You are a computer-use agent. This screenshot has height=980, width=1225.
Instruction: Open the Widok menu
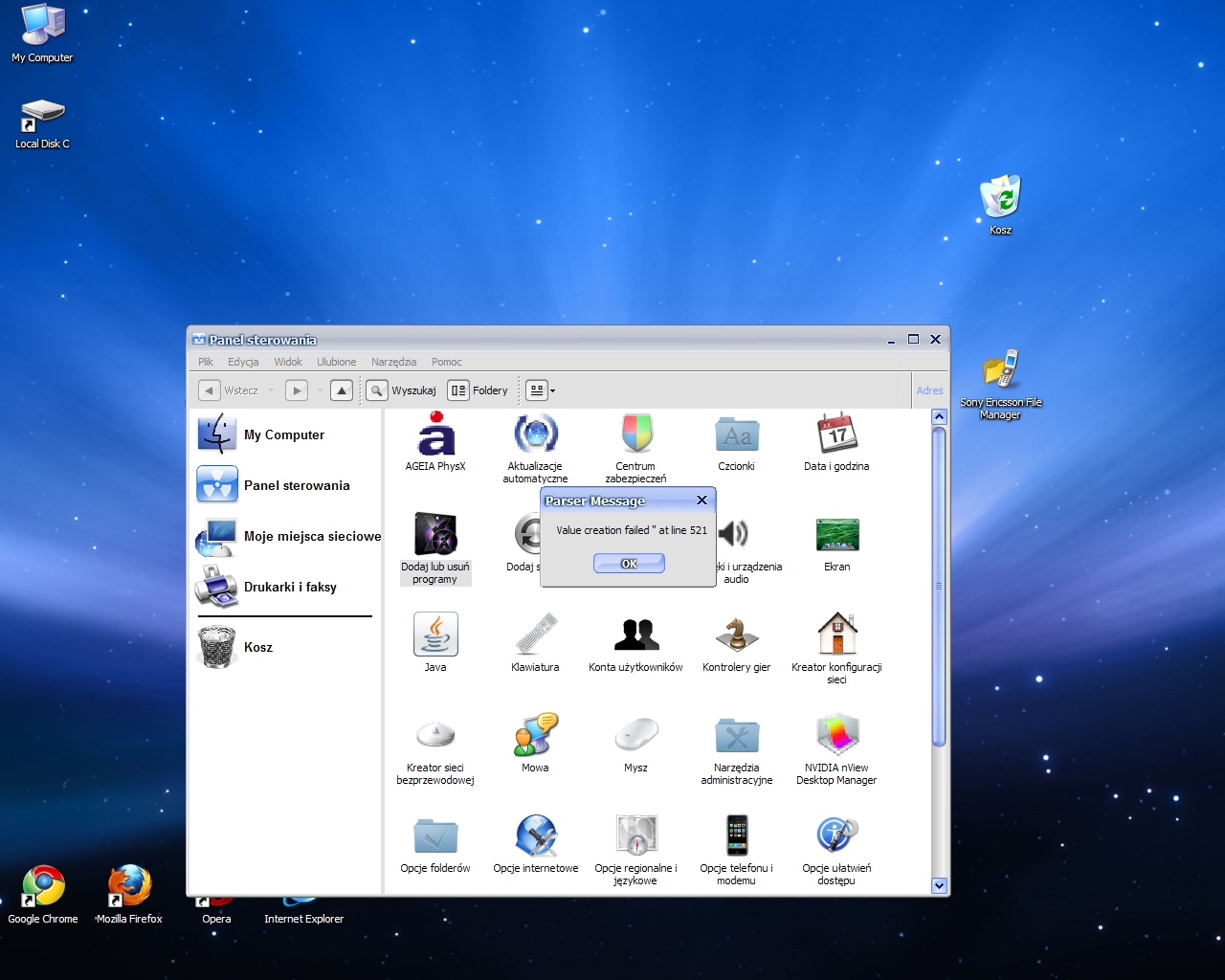click(287, 362)
